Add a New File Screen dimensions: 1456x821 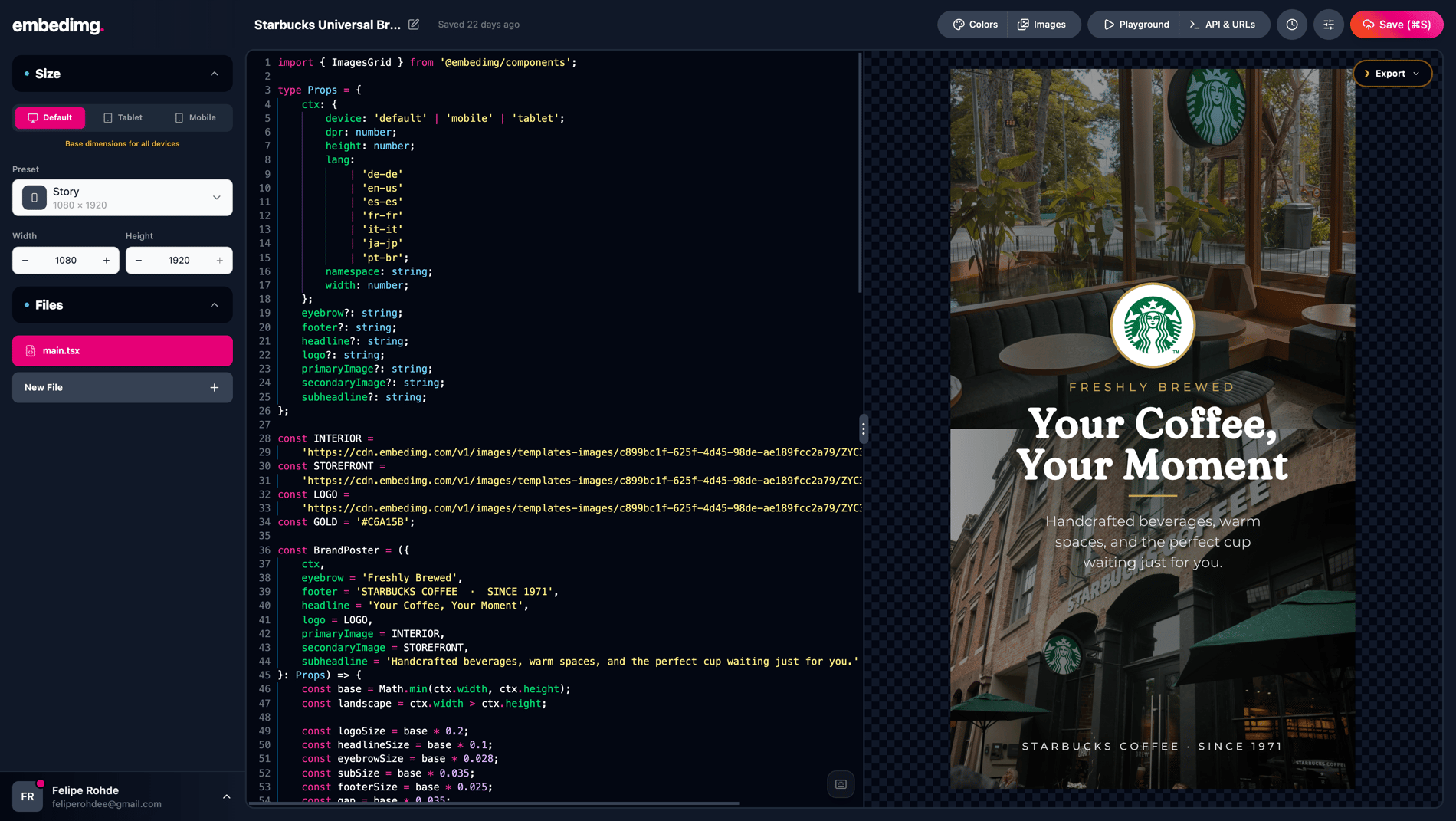point(123,388)
